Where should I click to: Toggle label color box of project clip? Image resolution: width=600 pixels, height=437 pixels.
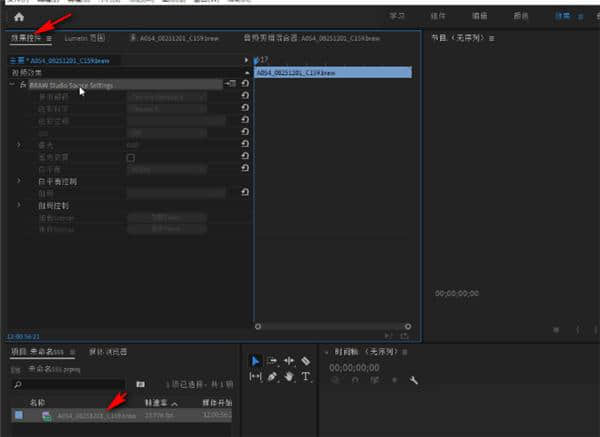click(x=19, y=415)
